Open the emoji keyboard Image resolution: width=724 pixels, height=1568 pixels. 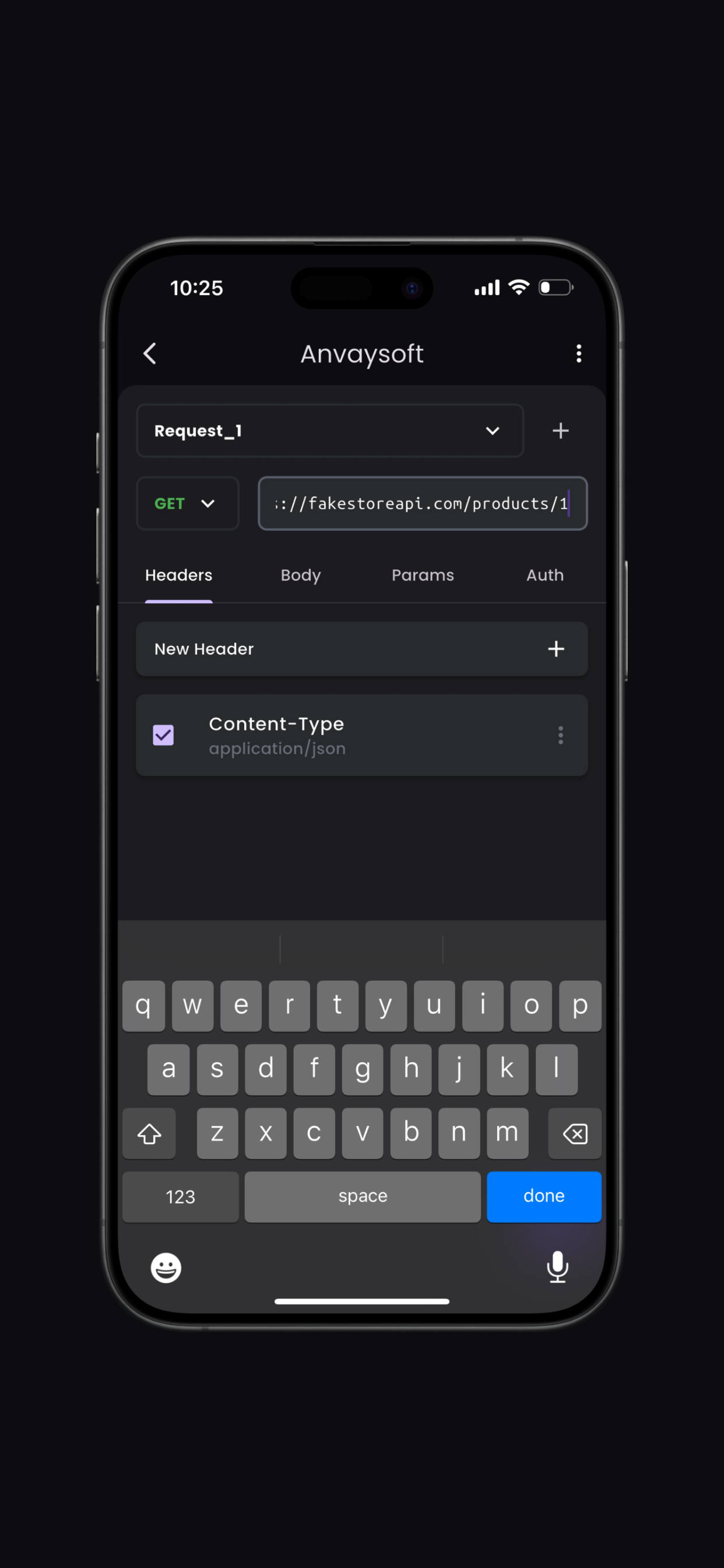click(x=166, y=1268)
